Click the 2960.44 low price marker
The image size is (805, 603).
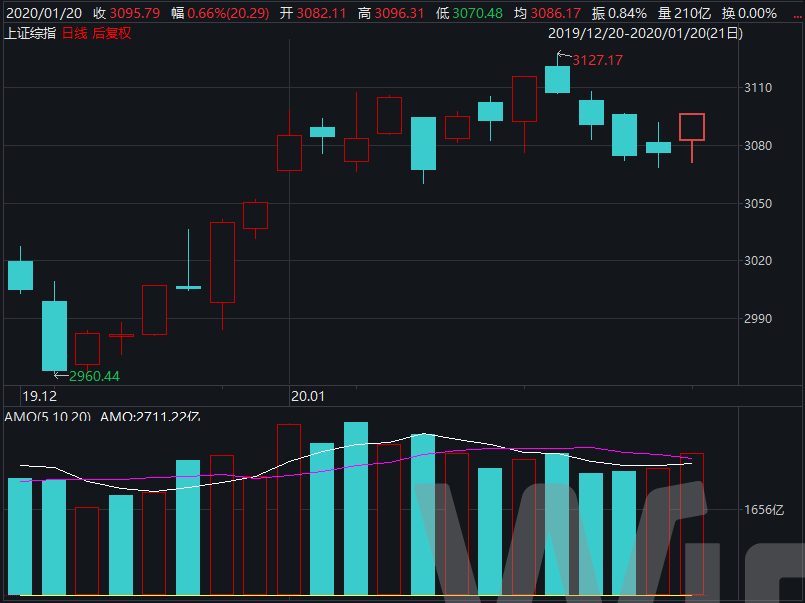(x=93, y=376)
